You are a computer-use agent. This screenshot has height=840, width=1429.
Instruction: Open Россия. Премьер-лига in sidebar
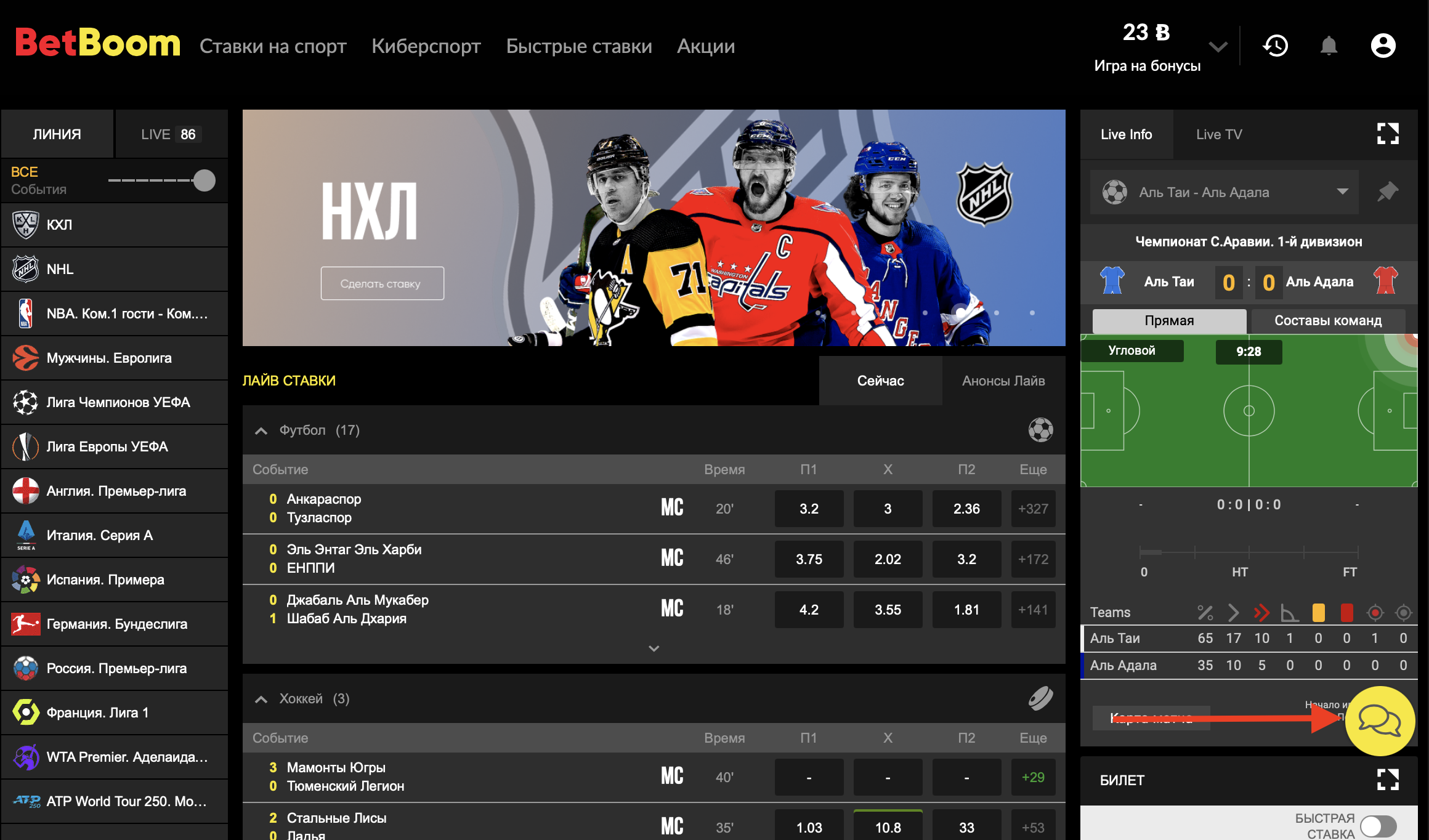pos(115,668)
